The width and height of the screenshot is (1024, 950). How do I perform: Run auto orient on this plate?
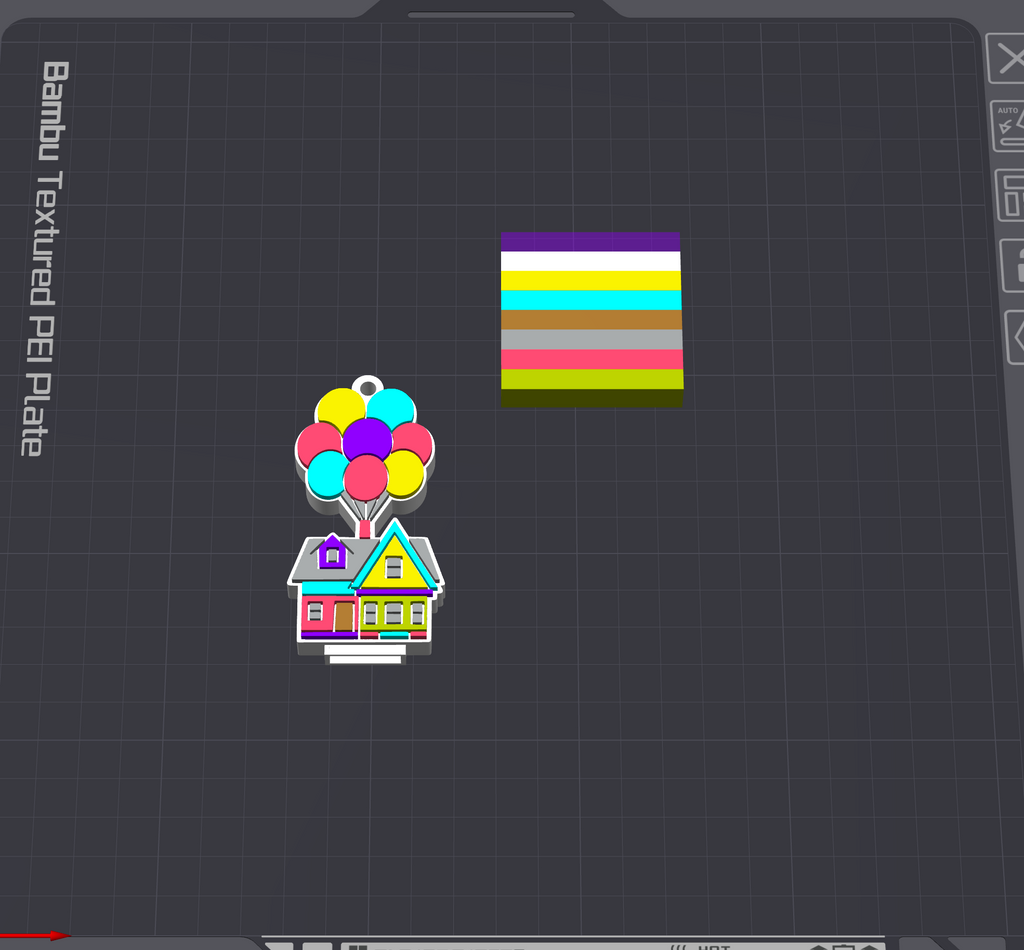coord(1008,126)
